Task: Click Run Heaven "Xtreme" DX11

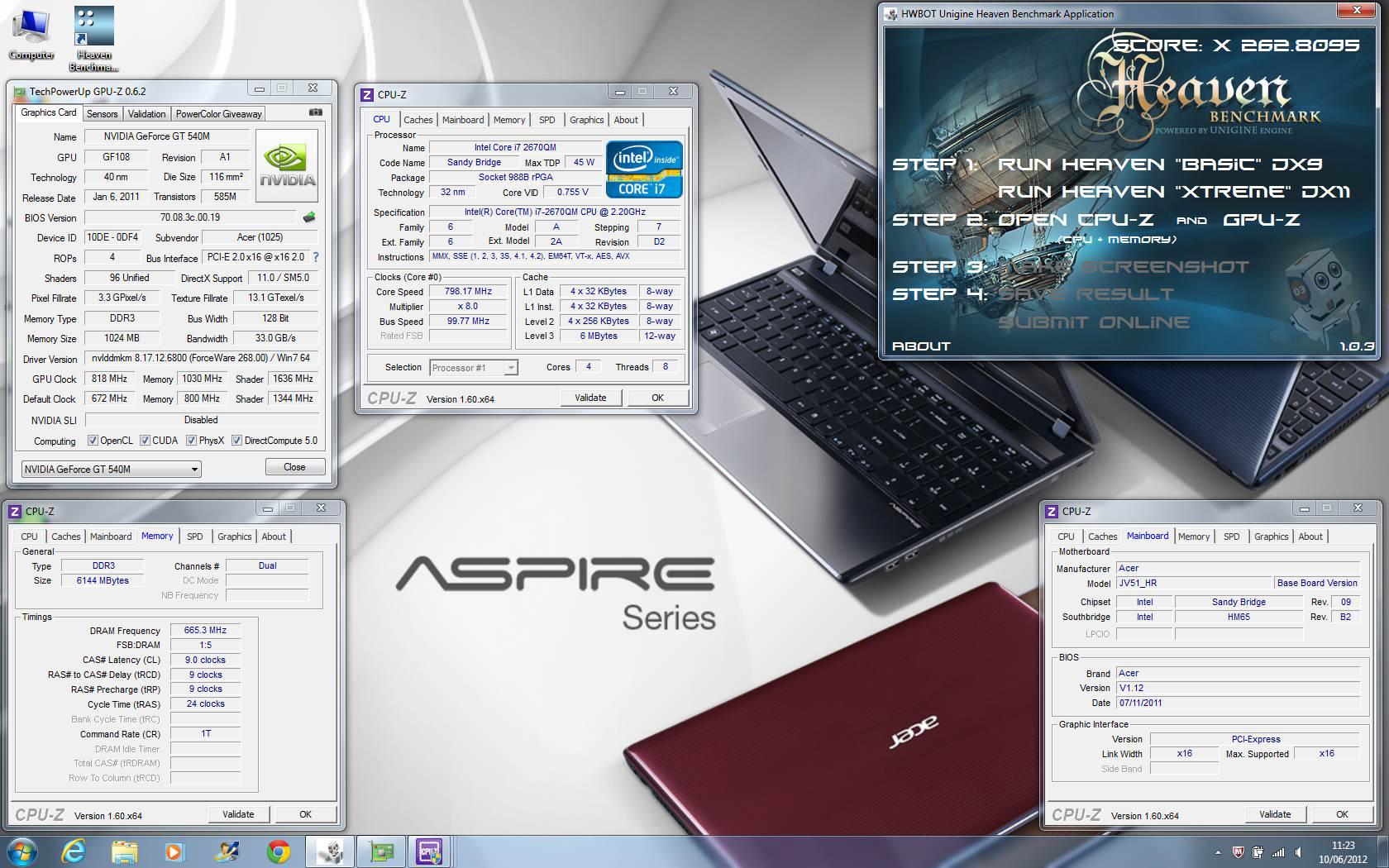Action: 1174,192
